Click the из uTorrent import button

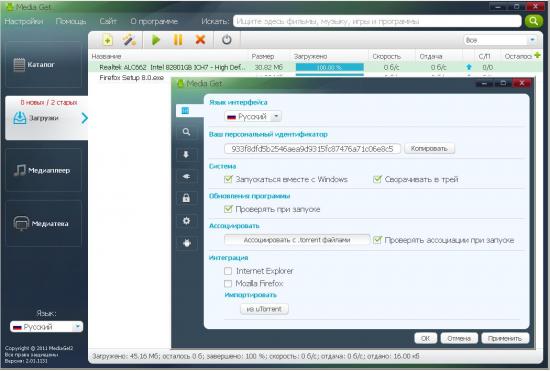(264, 309)
